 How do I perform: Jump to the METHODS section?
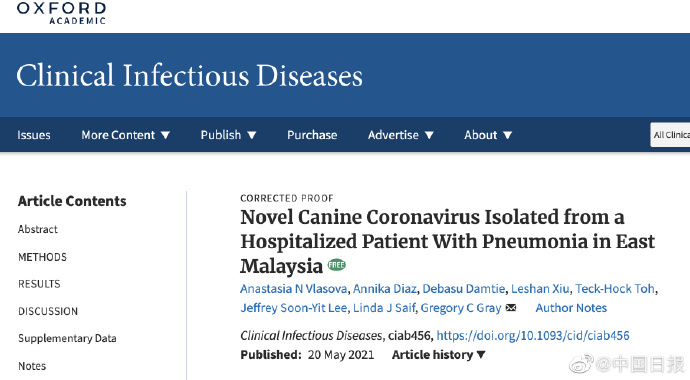pos(42,257)
